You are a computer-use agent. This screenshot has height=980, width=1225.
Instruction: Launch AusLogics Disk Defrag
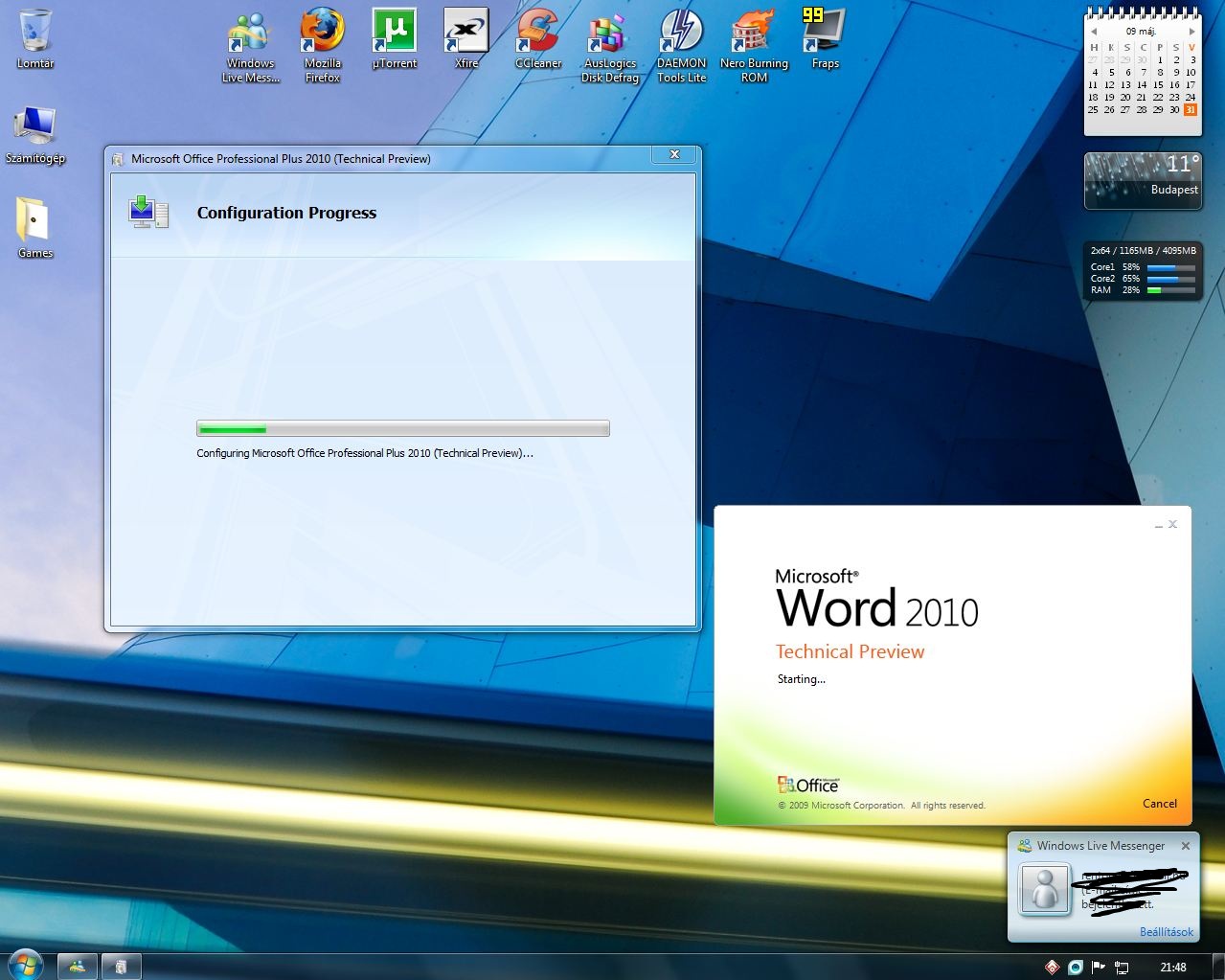[610, 45]
